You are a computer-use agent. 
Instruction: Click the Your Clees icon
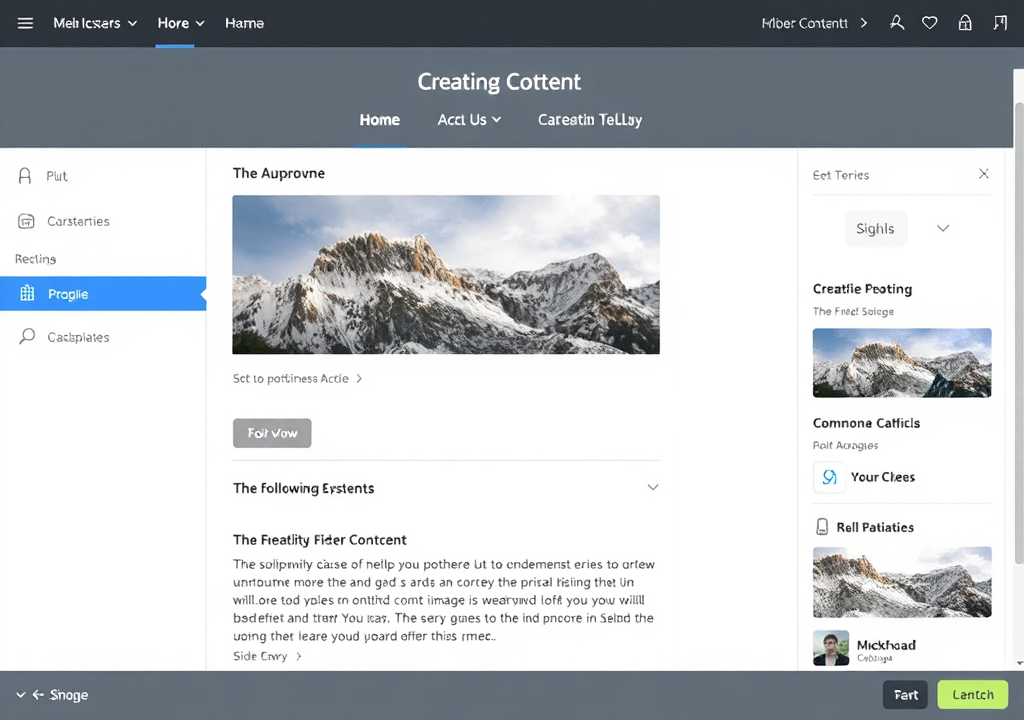[829, 477]
